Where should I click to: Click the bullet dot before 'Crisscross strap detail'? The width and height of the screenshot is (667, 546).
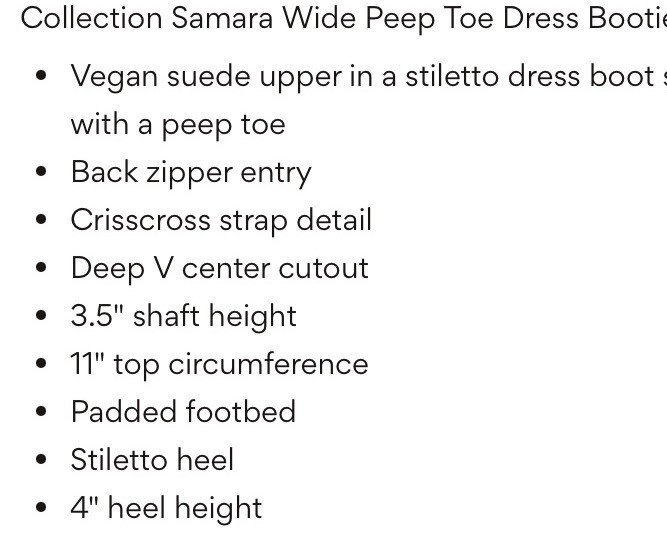pyautogui.click(x=41, y=220)
